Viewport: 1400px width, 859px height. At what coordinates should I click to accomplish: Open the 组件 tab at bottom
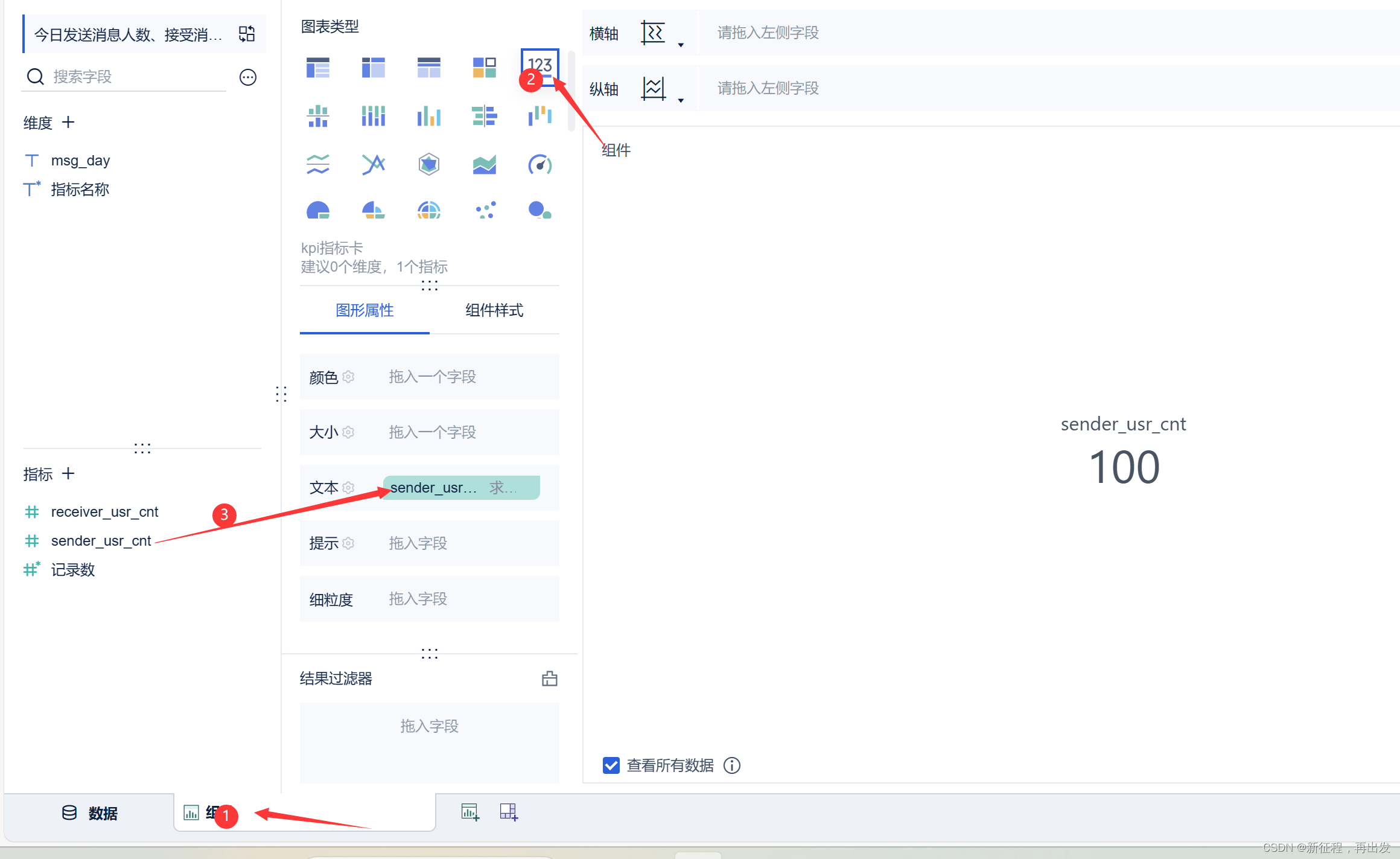pyautogui.click(x=305, y=813)
